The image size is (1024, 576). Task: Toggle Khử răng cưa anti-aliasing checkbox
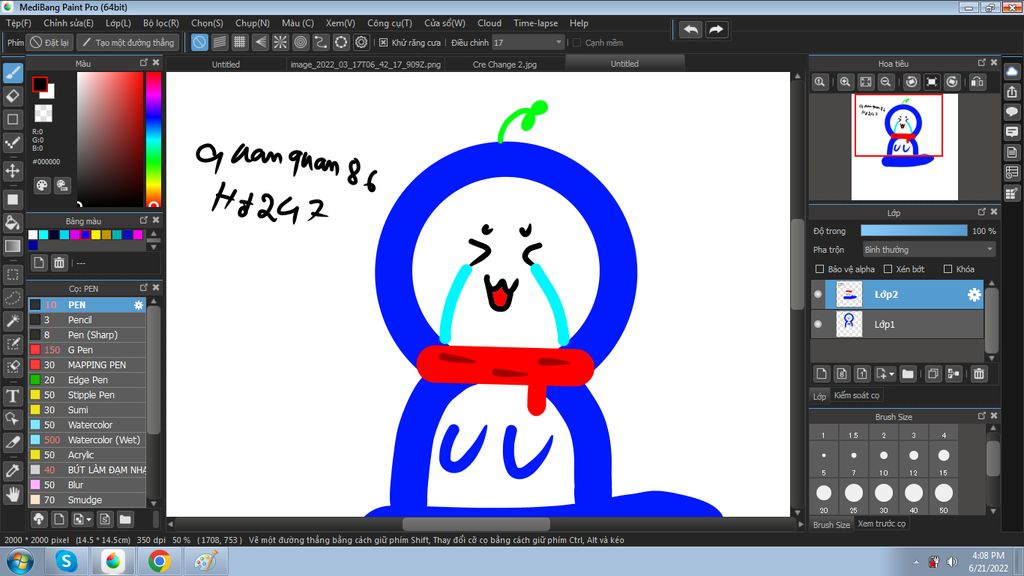383,42
